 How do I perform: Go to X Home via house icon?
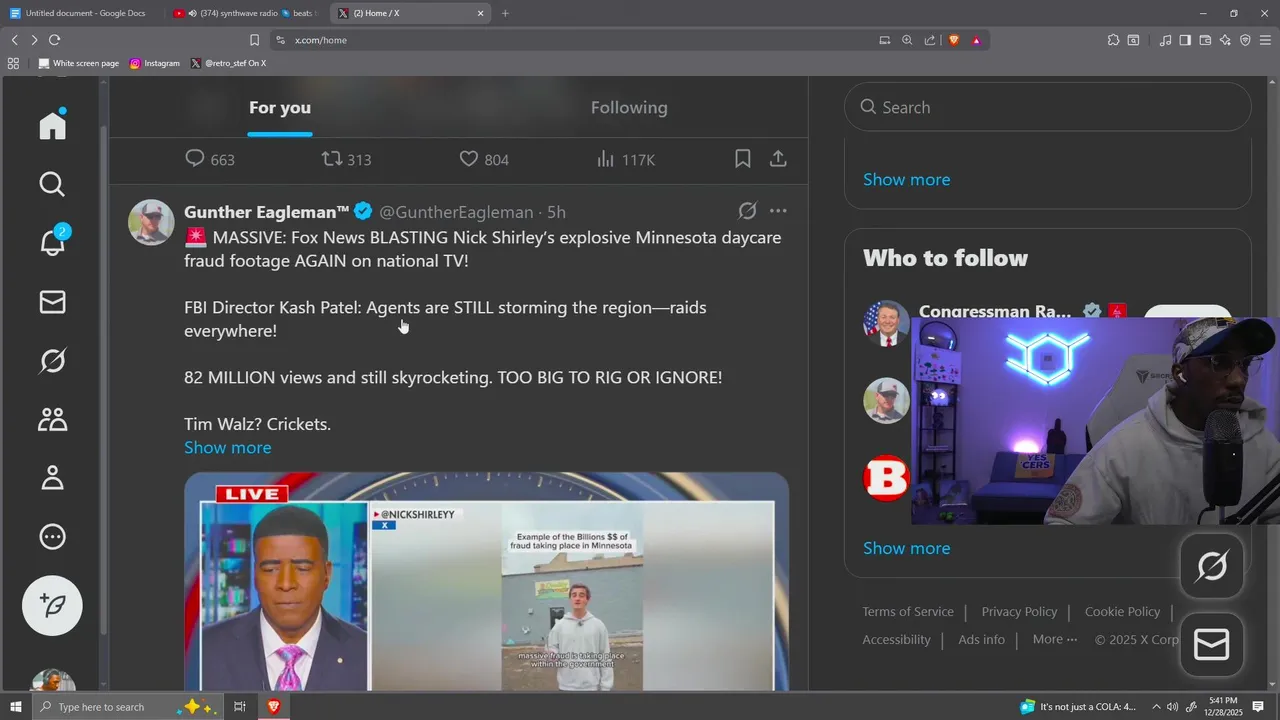[x=52, y=124]
